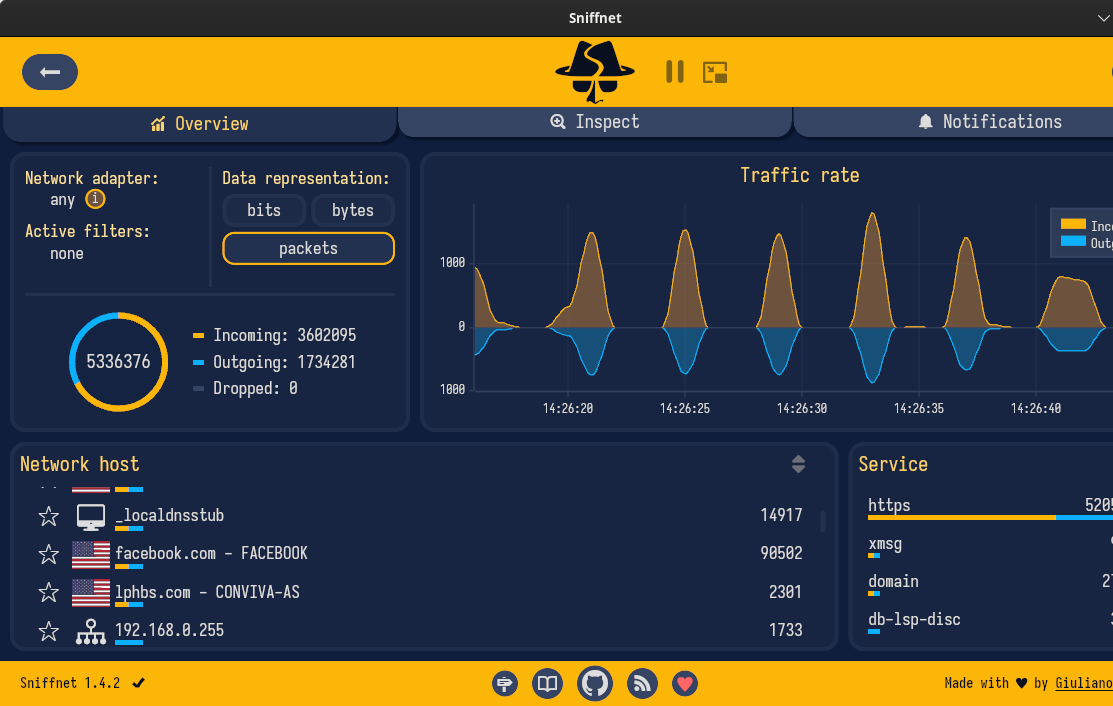
Task: Select the packets representation button
Action: [308, 249]
